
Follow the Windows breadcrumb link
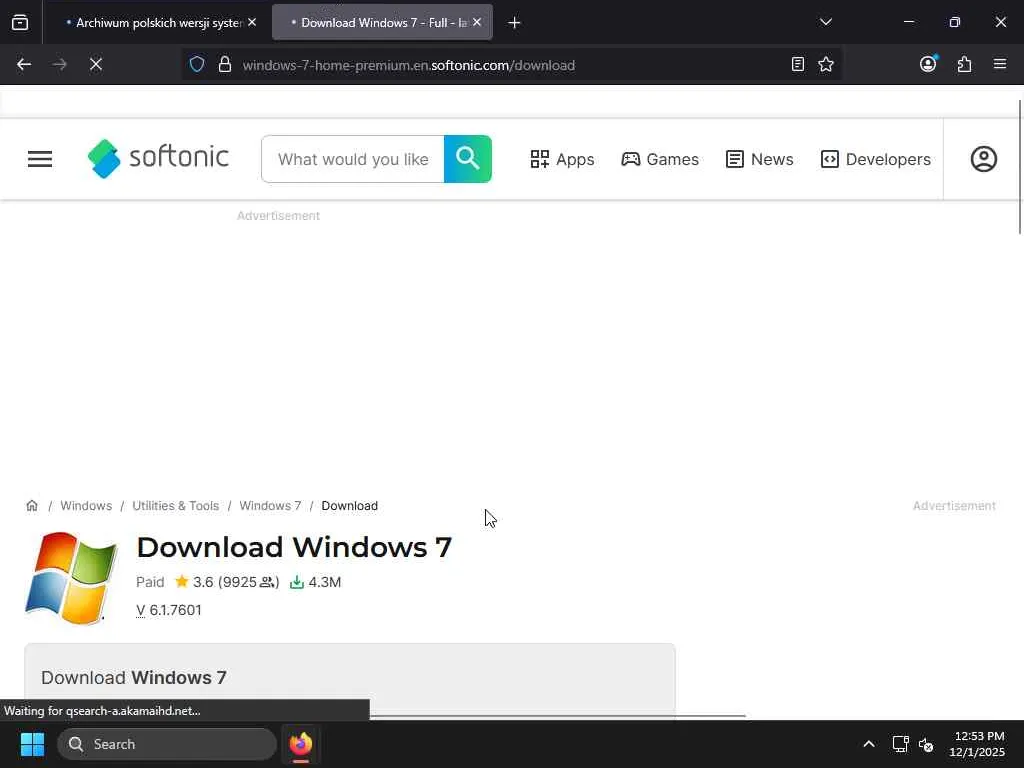[86, 505]
